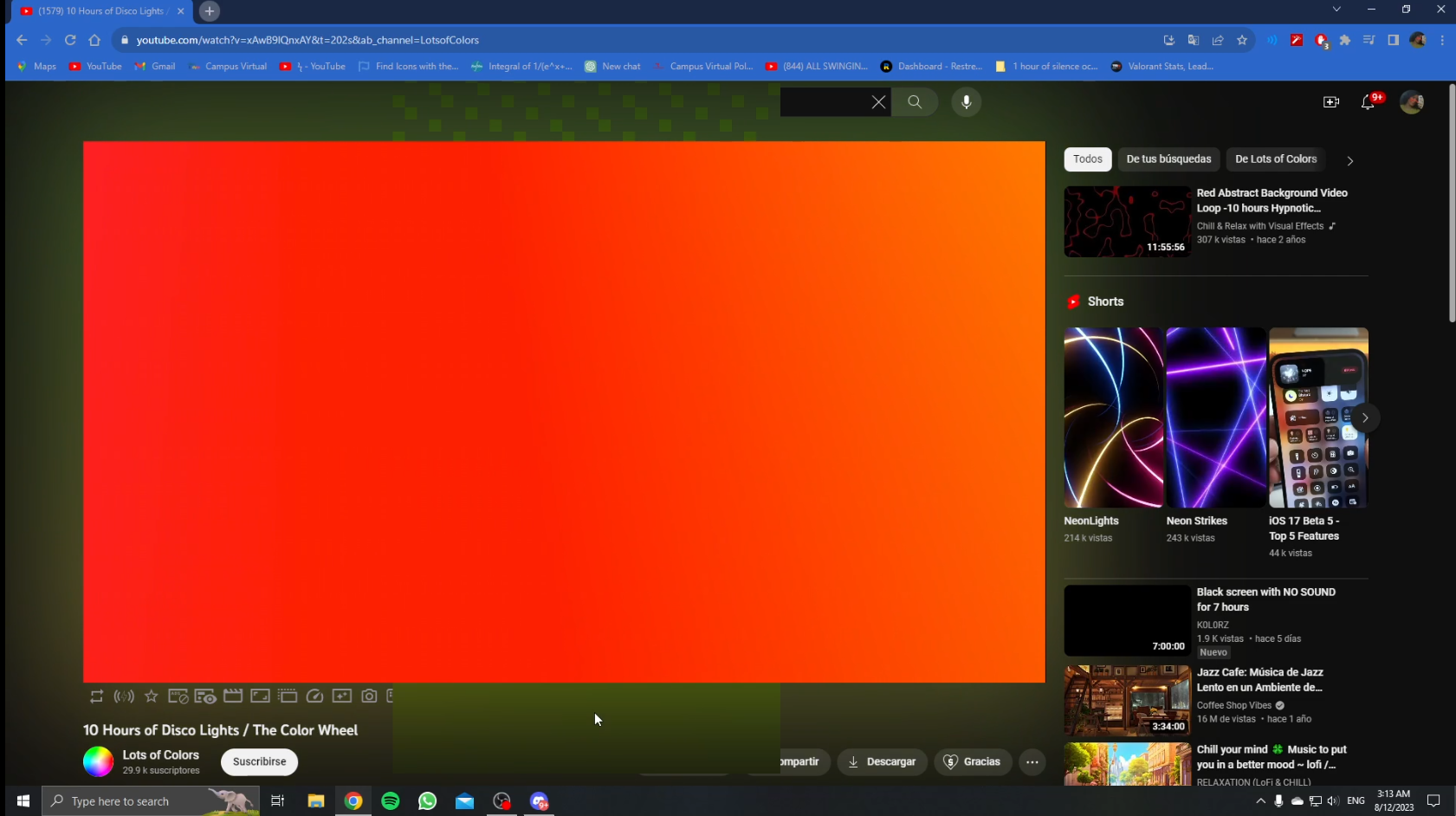
Task: Go to browser home page
Action: (x=94, y=40)
